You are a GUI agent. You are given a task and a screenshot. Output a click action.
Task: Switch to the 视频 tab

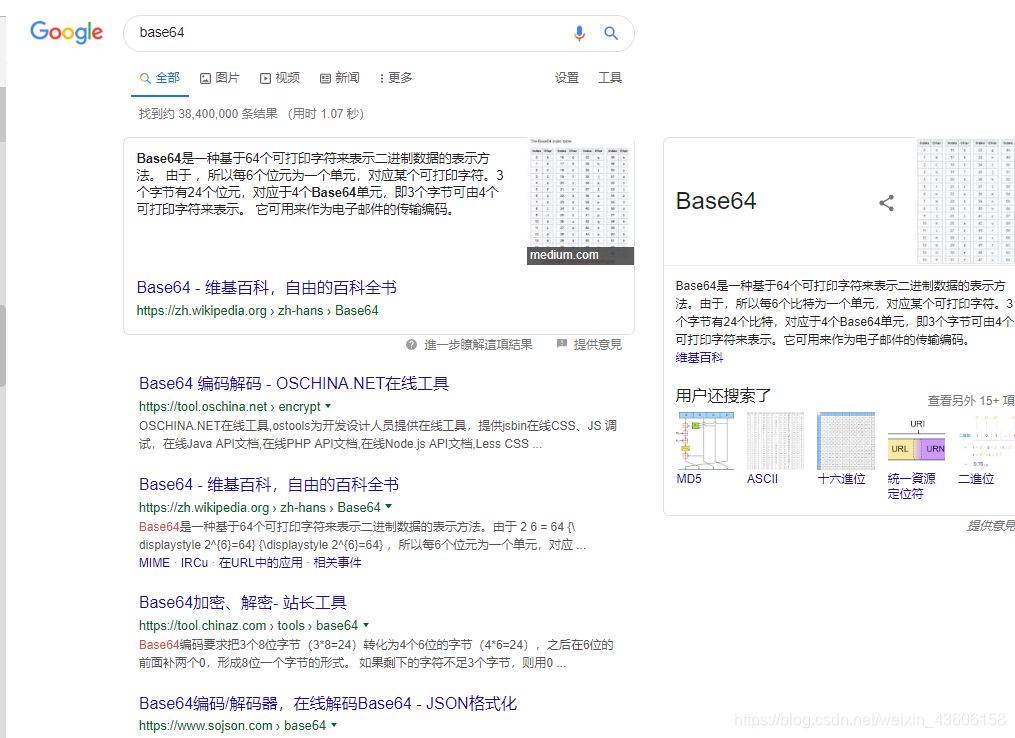click(280, 78)
